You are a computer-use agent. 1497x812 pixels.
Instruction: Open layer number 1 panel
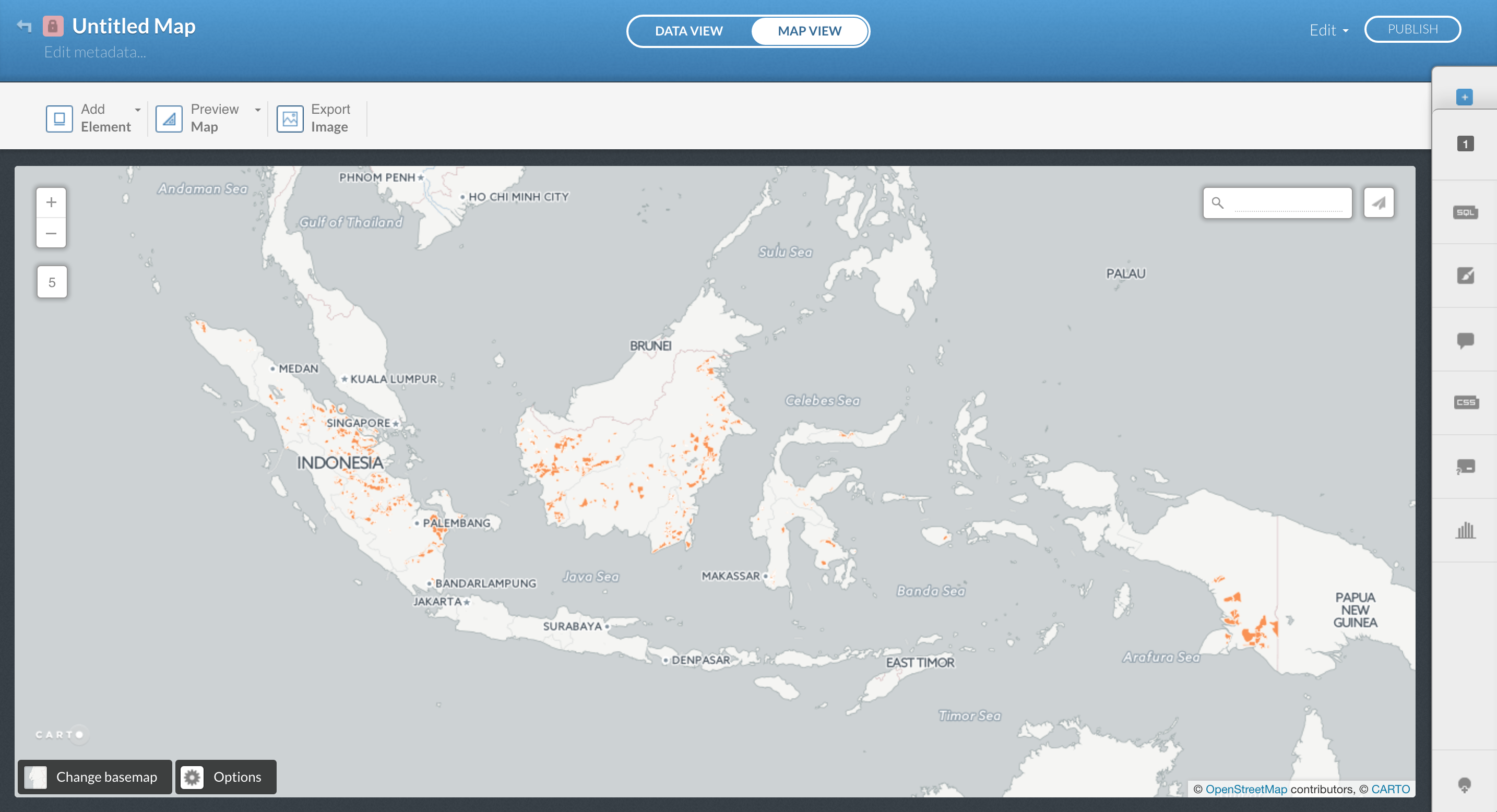(1465, 144)
